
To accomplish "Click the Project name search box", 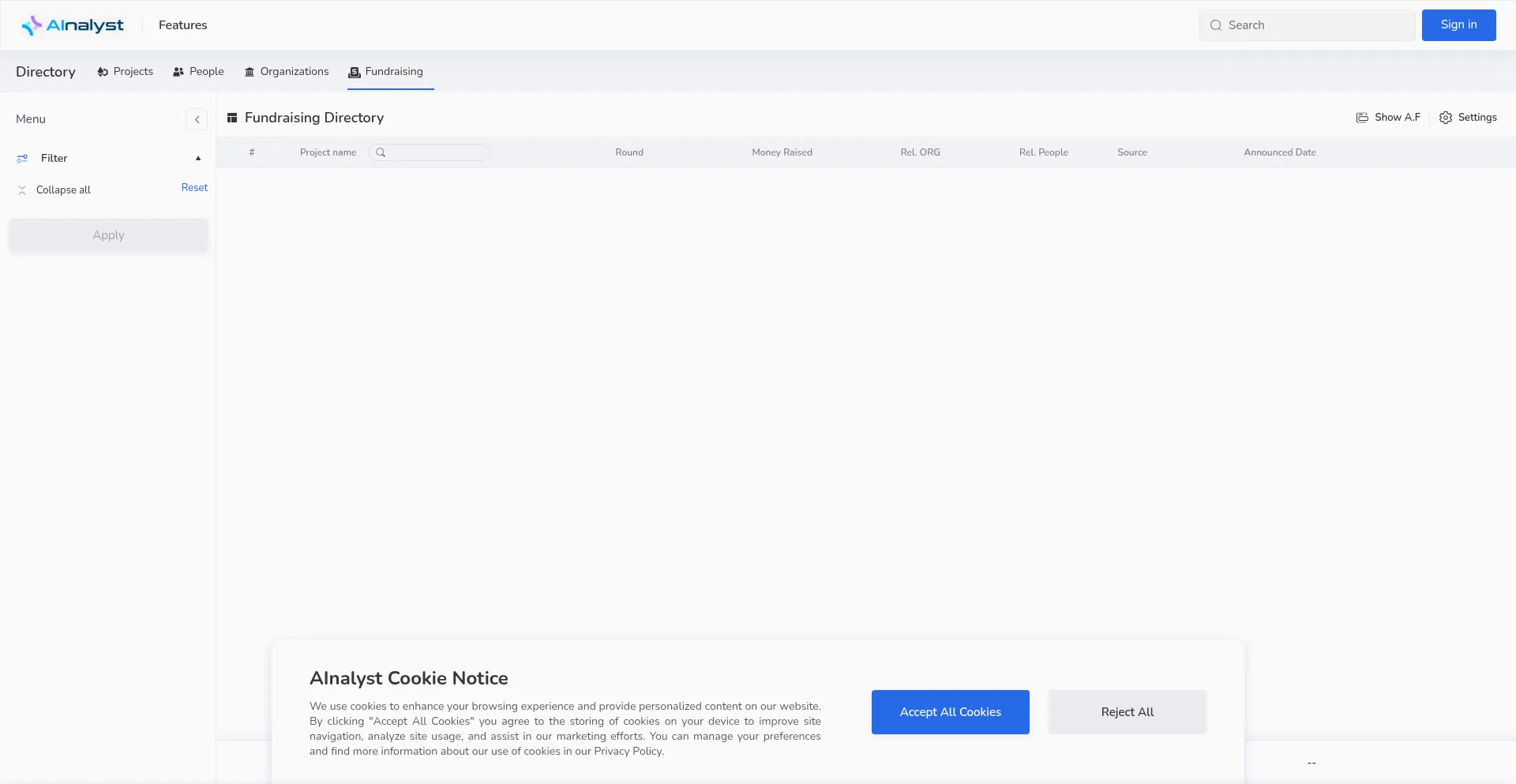I will [436, 152].
